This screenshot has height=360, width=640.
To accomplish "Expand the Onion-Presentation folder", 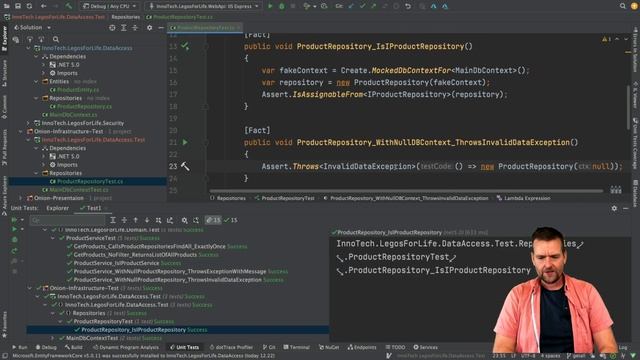I will coord(20,198).
